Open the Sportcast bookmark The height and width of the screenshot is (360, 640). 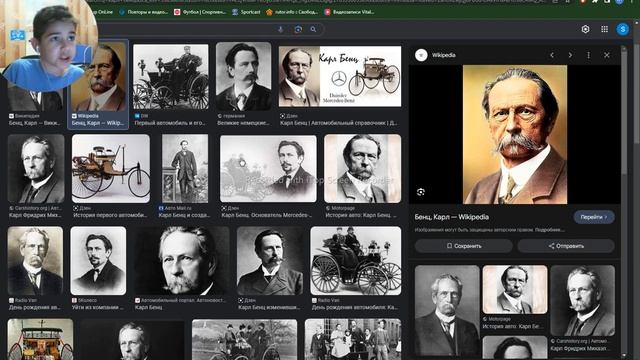pyautogui.click(x=246, y=12)
